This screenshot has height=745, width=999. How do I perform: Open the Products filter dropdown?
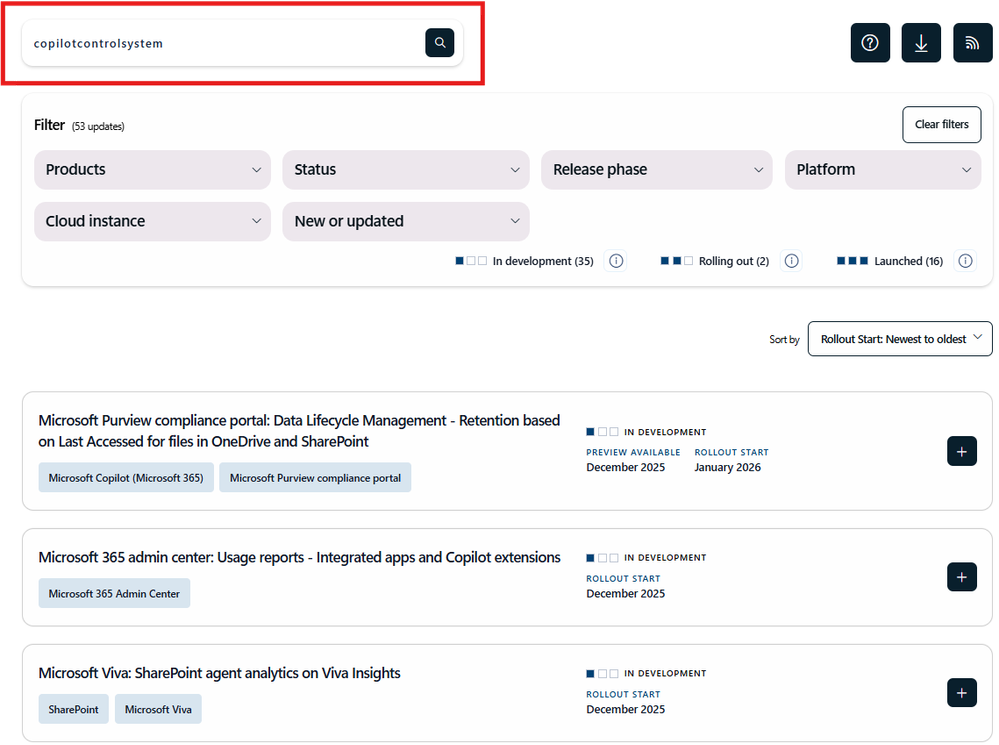152,169
